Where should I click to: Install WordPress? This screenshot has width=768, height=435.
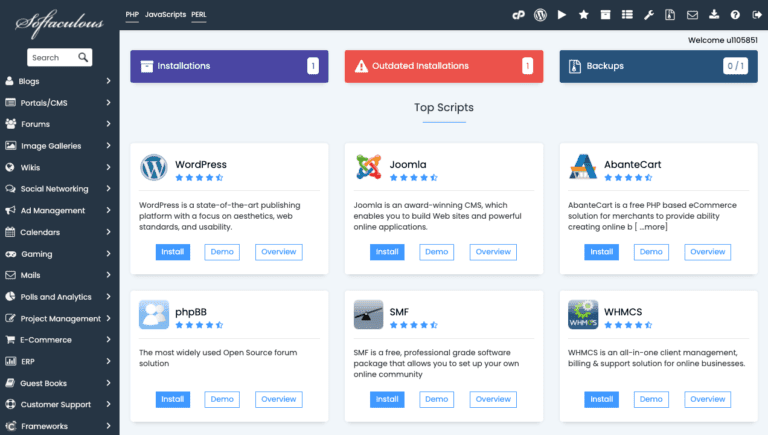click(173, 252)
